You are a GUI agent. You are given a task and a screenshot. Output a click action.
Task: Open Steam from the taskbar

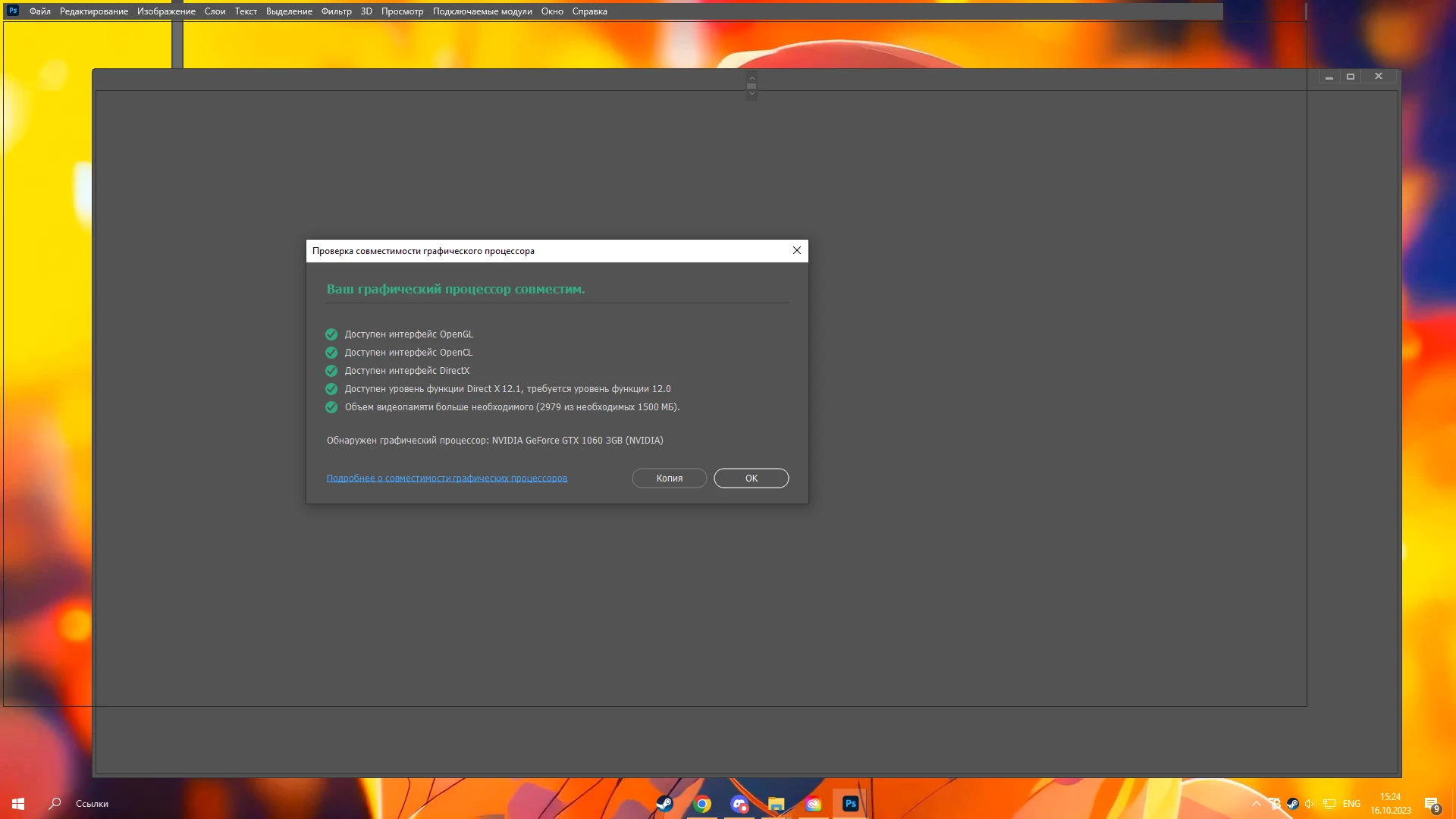[x=664, y=804]
